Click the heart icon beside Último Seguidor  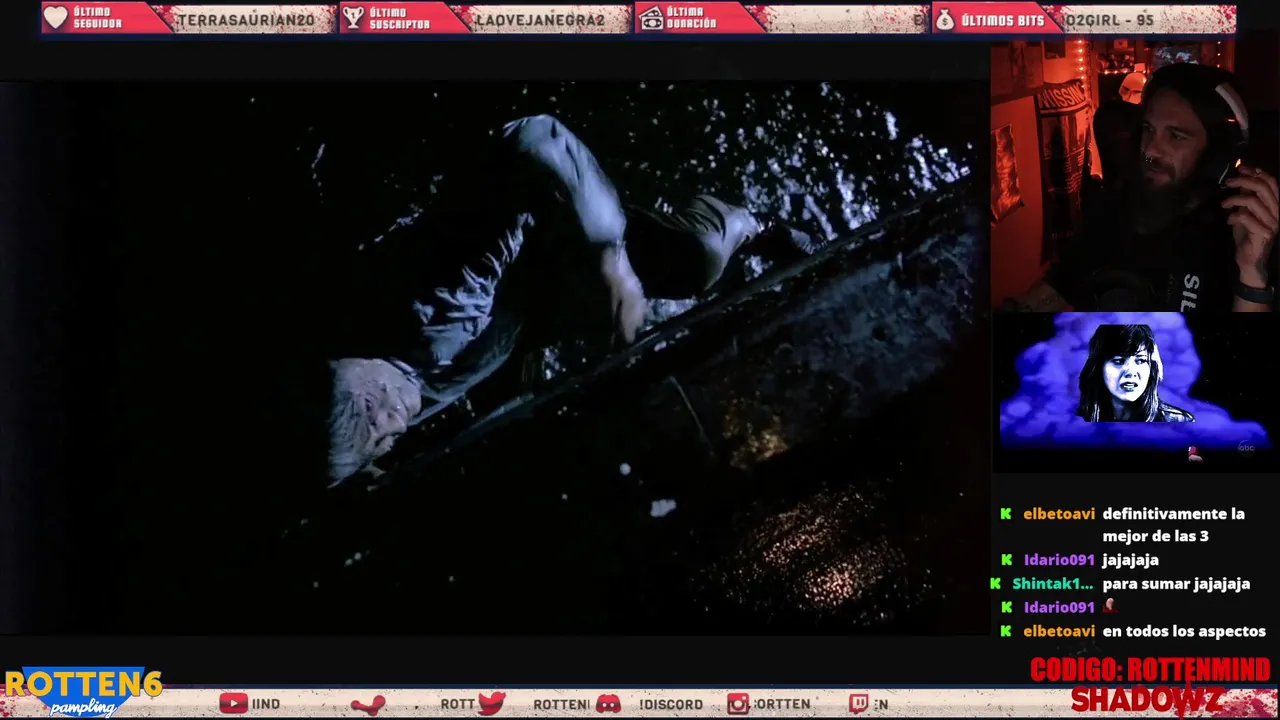coord(56,18)
